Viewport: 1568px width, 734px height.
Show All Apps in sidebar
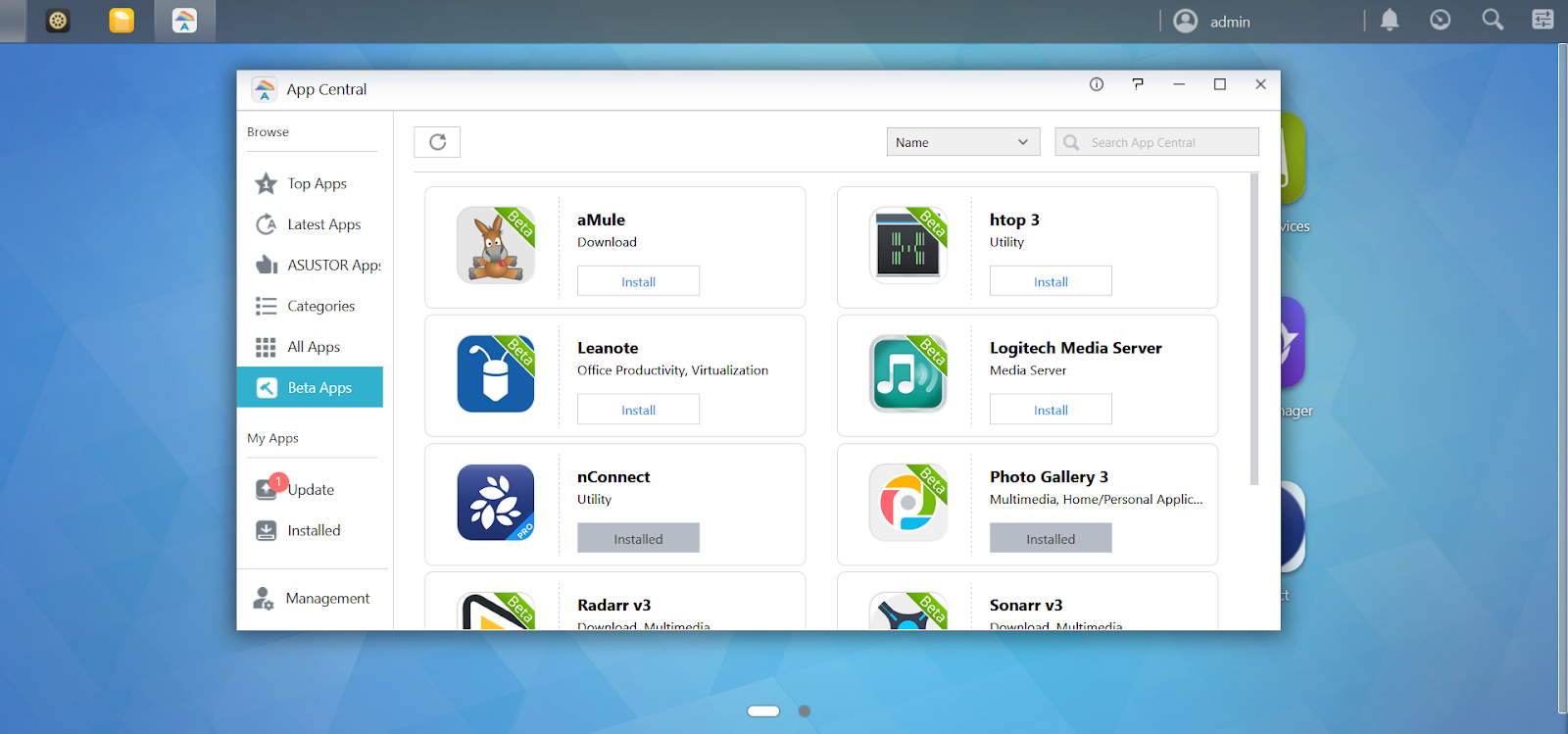[310, 347]
